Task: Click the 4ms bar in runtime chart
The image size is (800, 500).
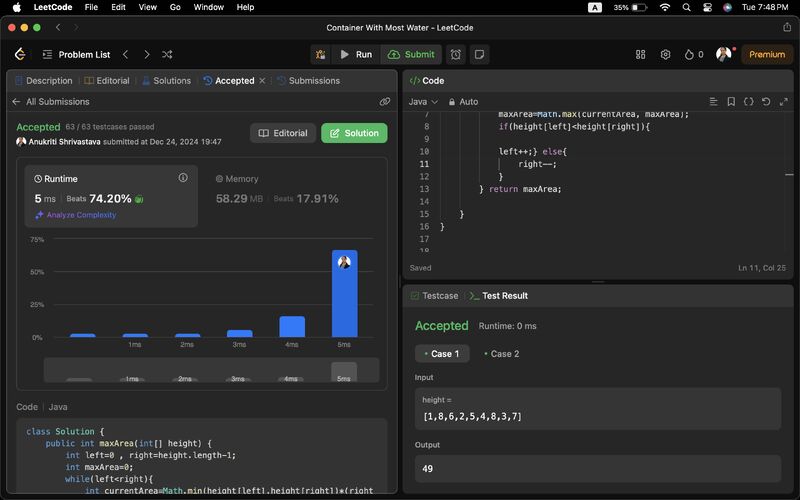Action: tap(292, 327)
